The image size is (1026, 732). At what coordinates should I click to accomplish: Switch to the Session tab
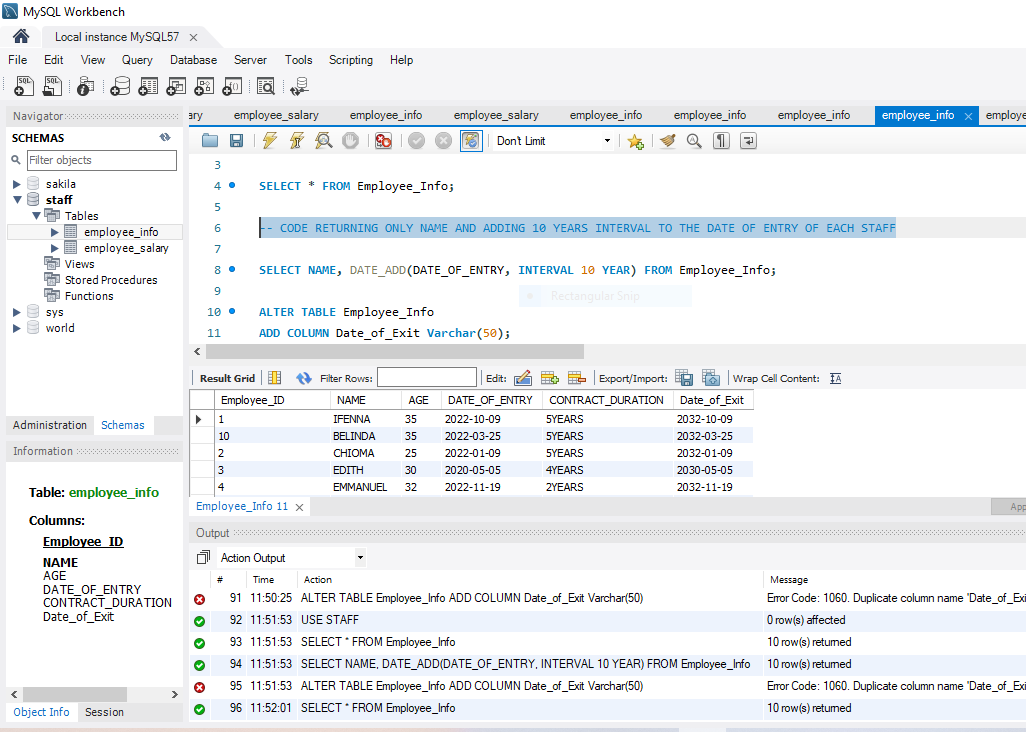(104, 712)
